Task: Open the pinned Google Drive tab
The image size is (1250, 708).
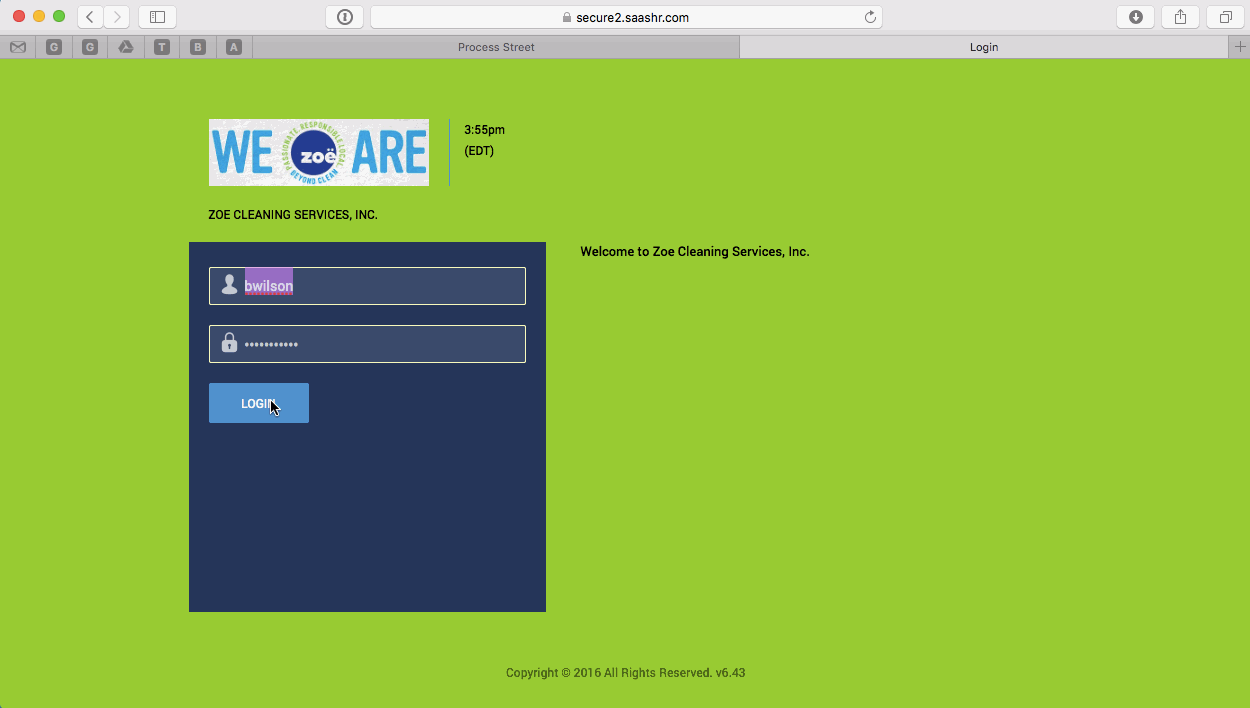Action: click(126, 47)
